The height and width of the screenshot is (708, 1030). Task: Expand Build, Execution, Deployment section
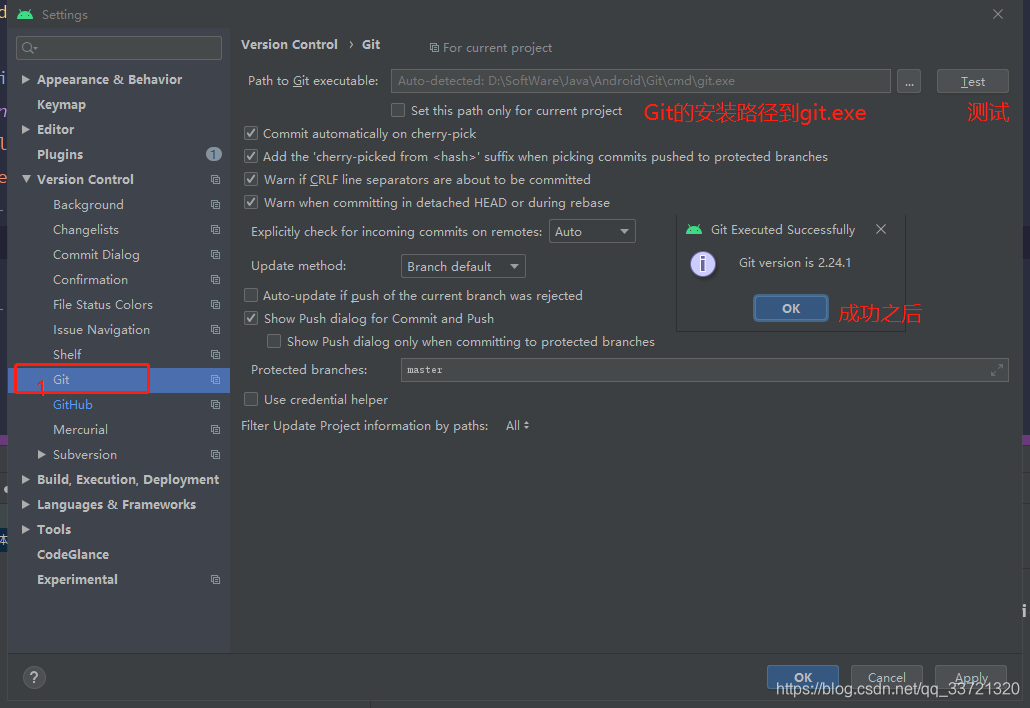[x=26, y=479]
